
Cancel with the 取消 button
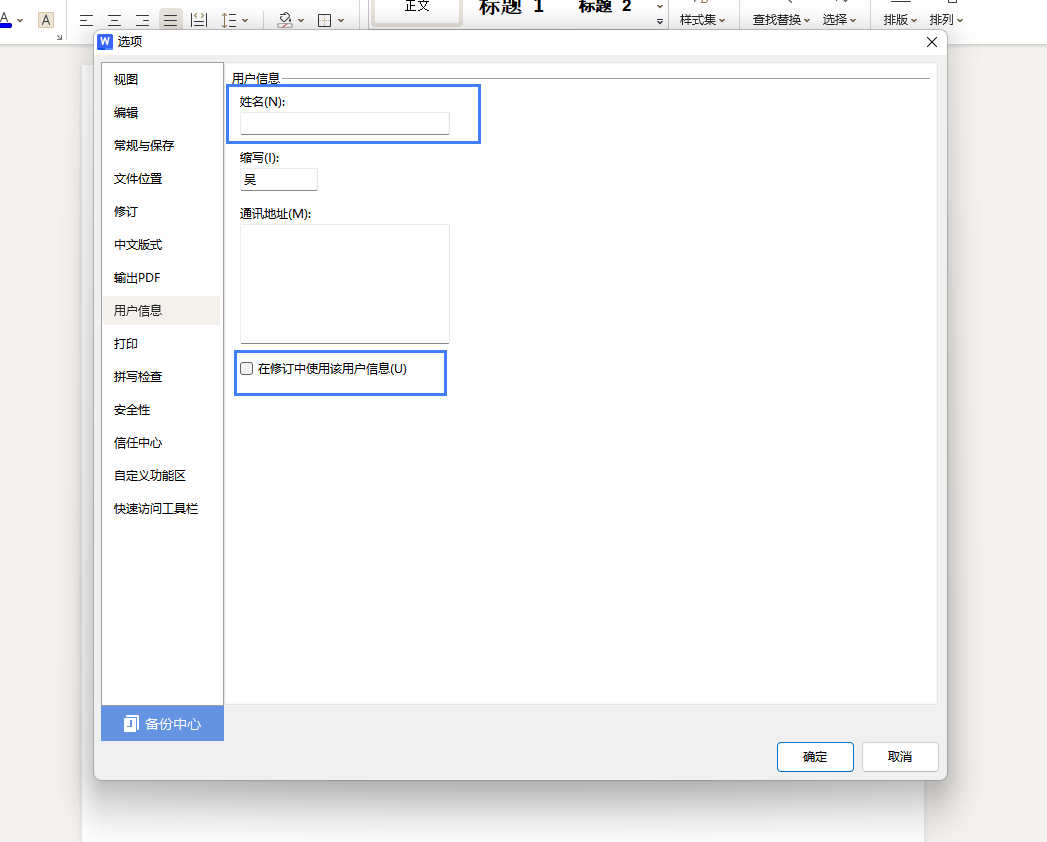(899, 757)
